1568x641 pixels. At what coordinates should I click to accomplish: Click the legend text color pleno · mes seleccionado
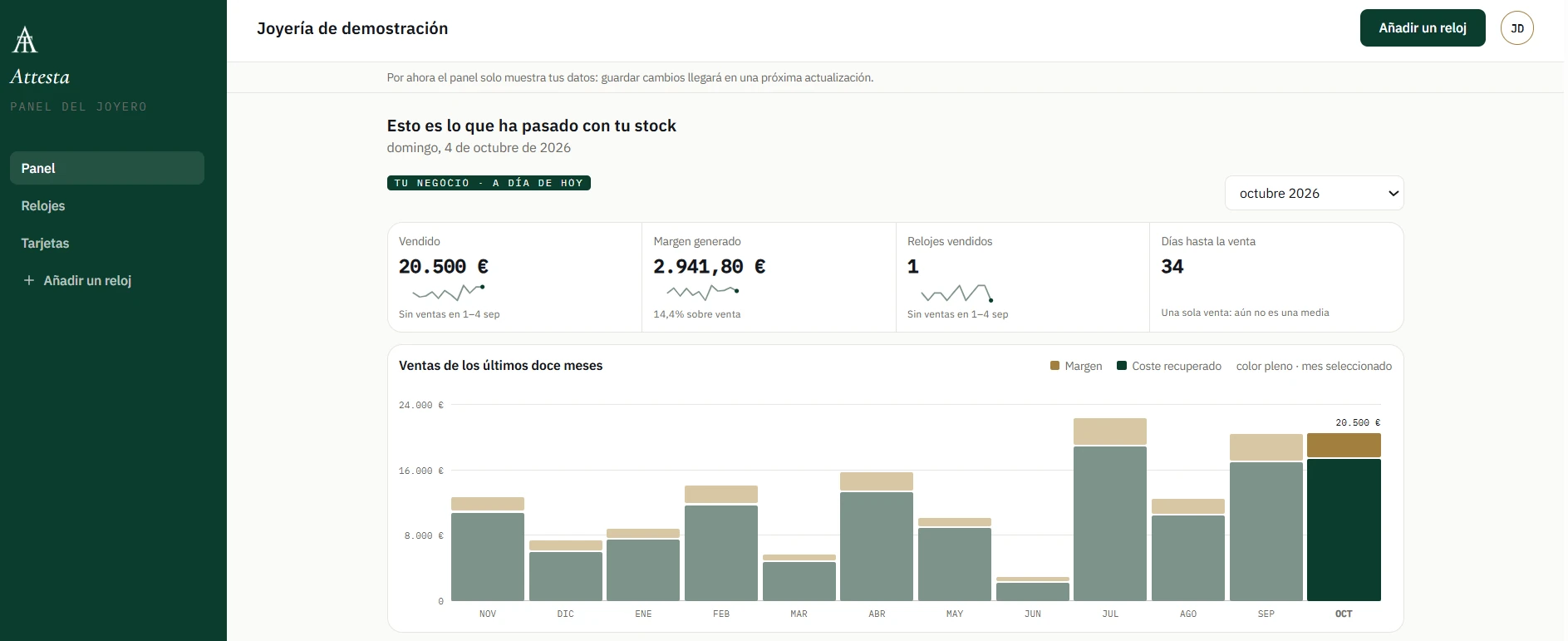coord(1314,366)
